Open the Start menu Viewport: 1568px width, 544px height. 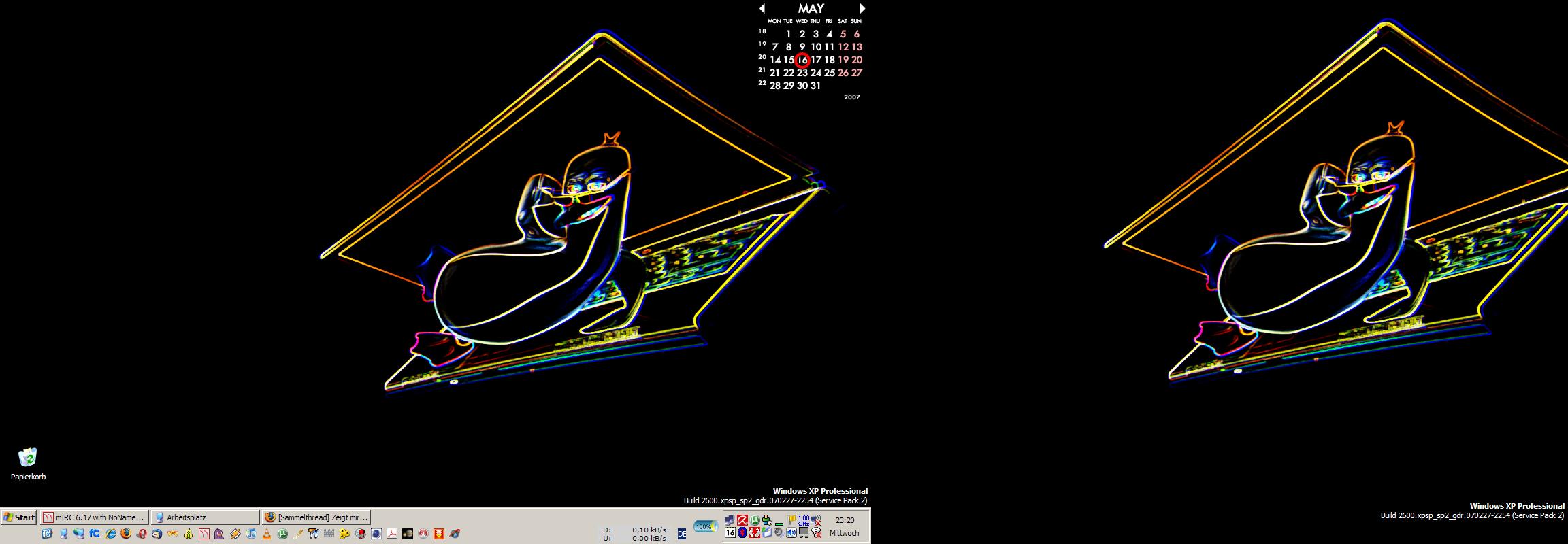click(18, 517)
